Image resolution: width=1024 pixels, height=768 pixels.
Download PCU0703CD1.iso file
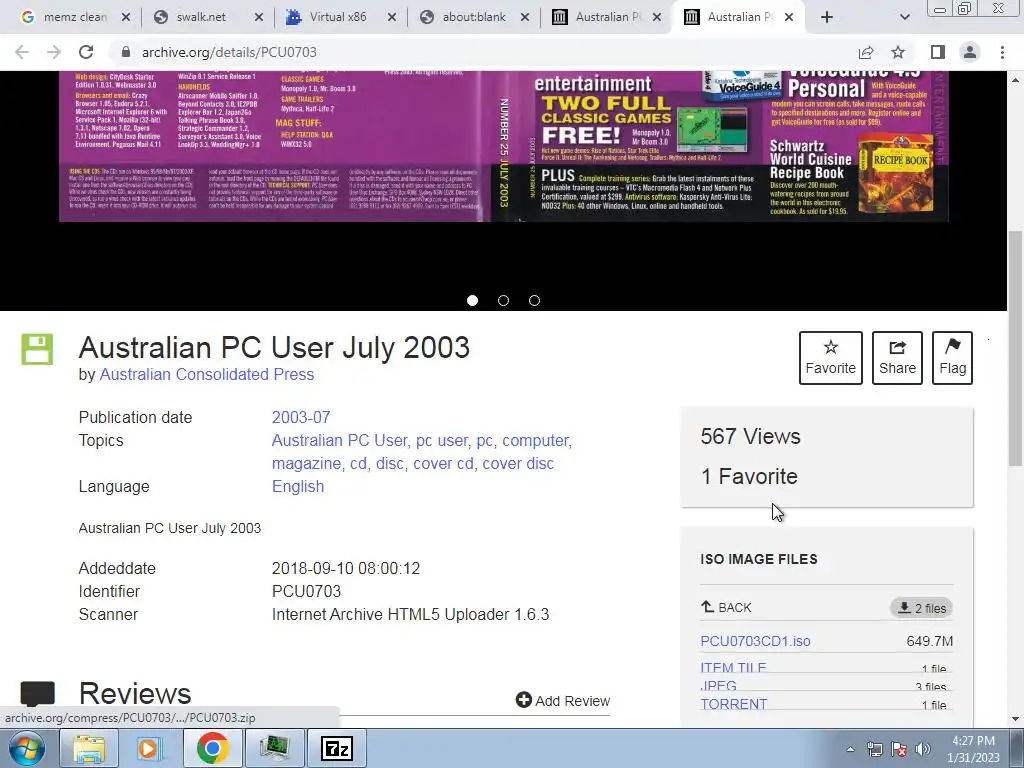point(756,641)
